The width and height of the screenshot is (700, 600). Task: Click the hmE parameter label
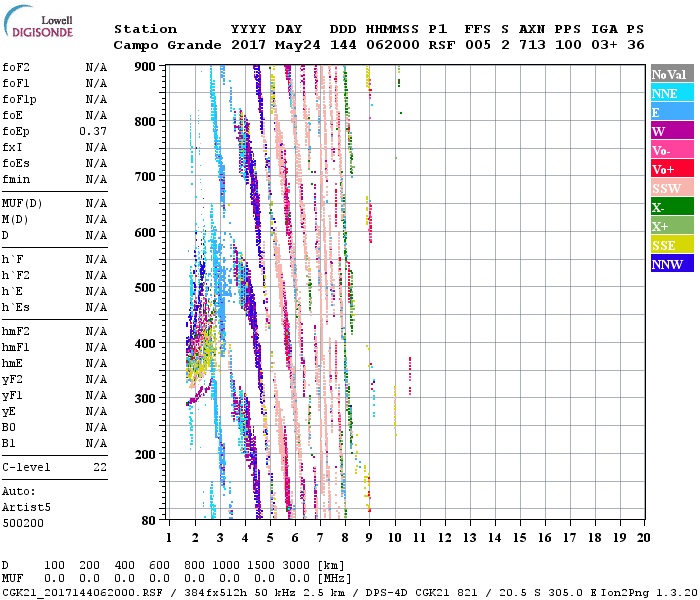tap(12, 363)
